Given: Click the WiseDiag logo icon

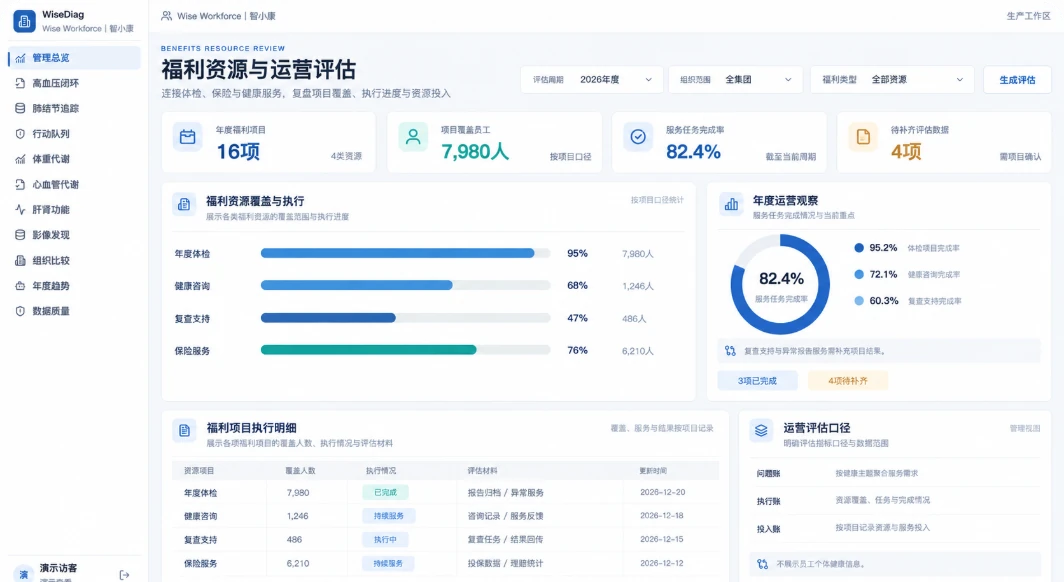Looking at the screenshot, I should (24, 21).
